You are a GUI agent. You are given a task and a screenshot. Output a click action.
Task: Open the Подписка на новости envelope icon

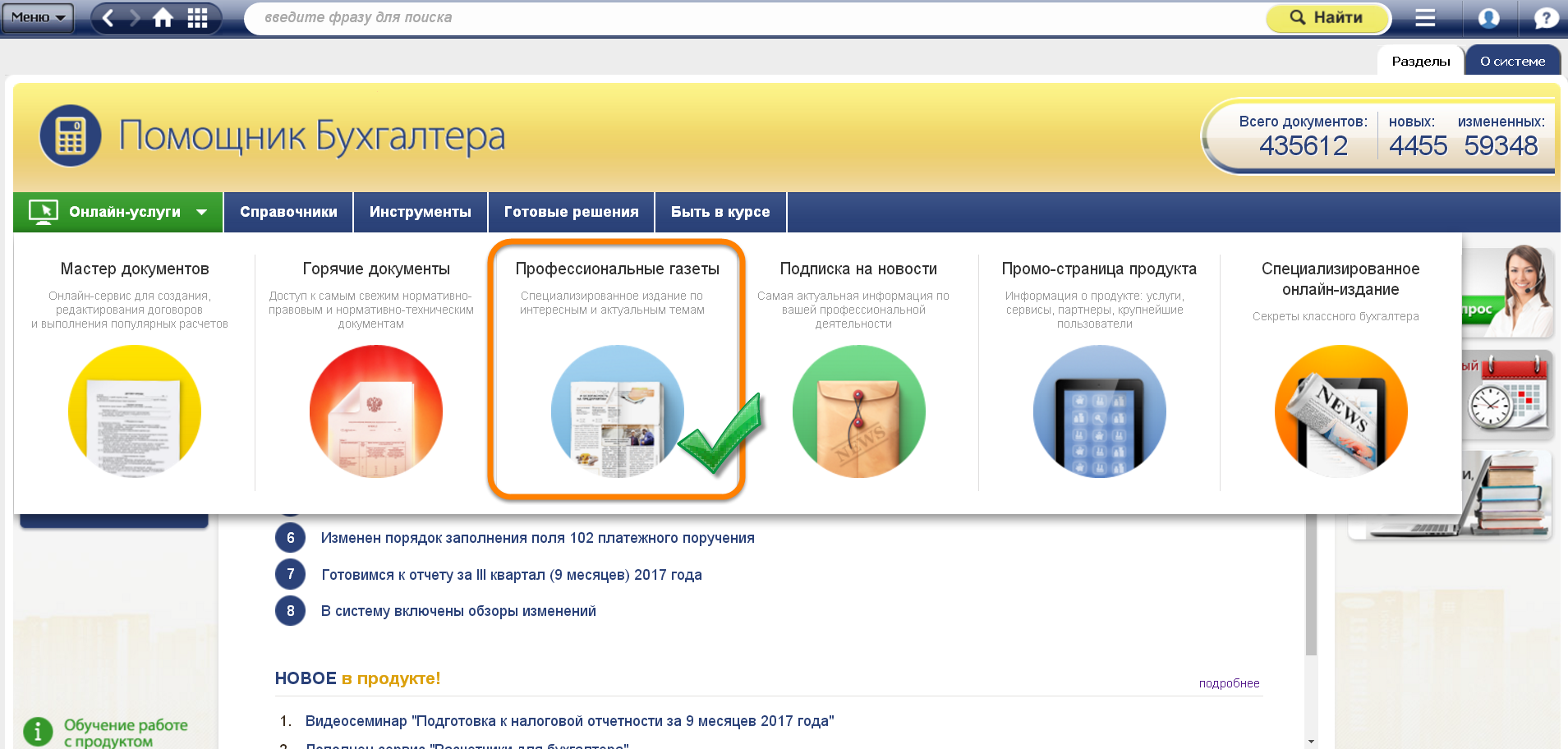click(858, 411)
